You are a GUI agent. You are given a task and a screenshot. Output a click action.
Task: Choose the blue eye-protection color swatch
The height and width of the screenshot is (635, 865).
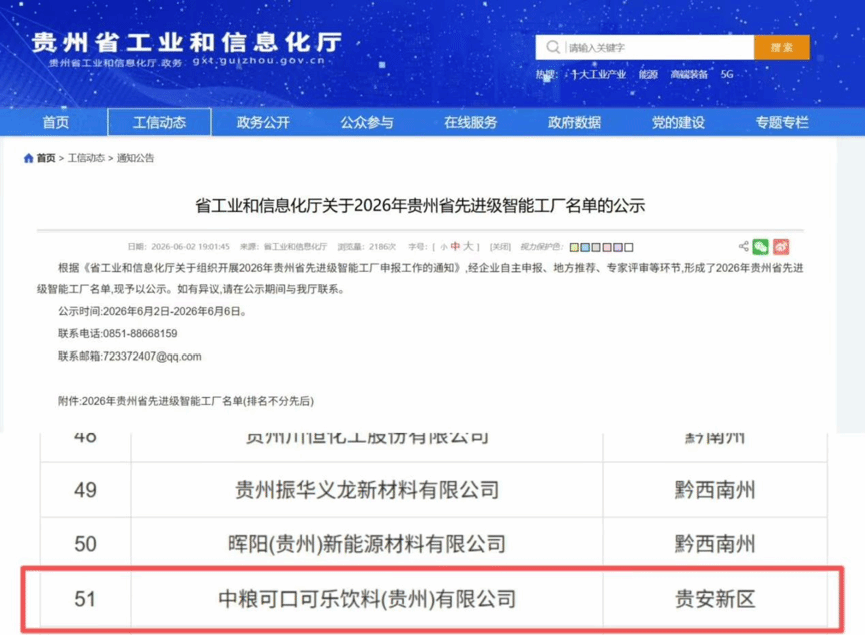click(x=585, y=247)
